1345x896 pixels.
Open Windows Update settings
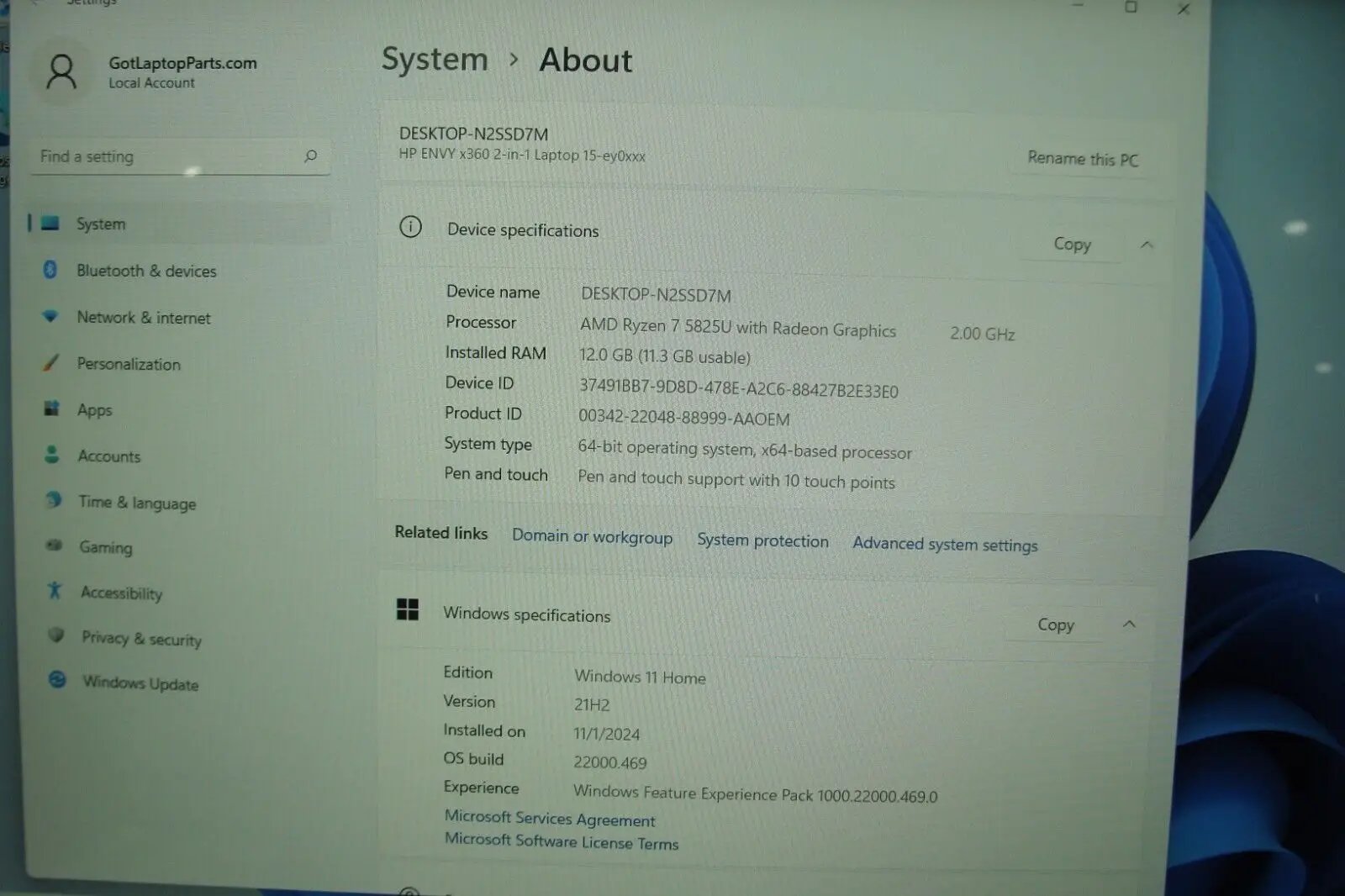point(139,684)
